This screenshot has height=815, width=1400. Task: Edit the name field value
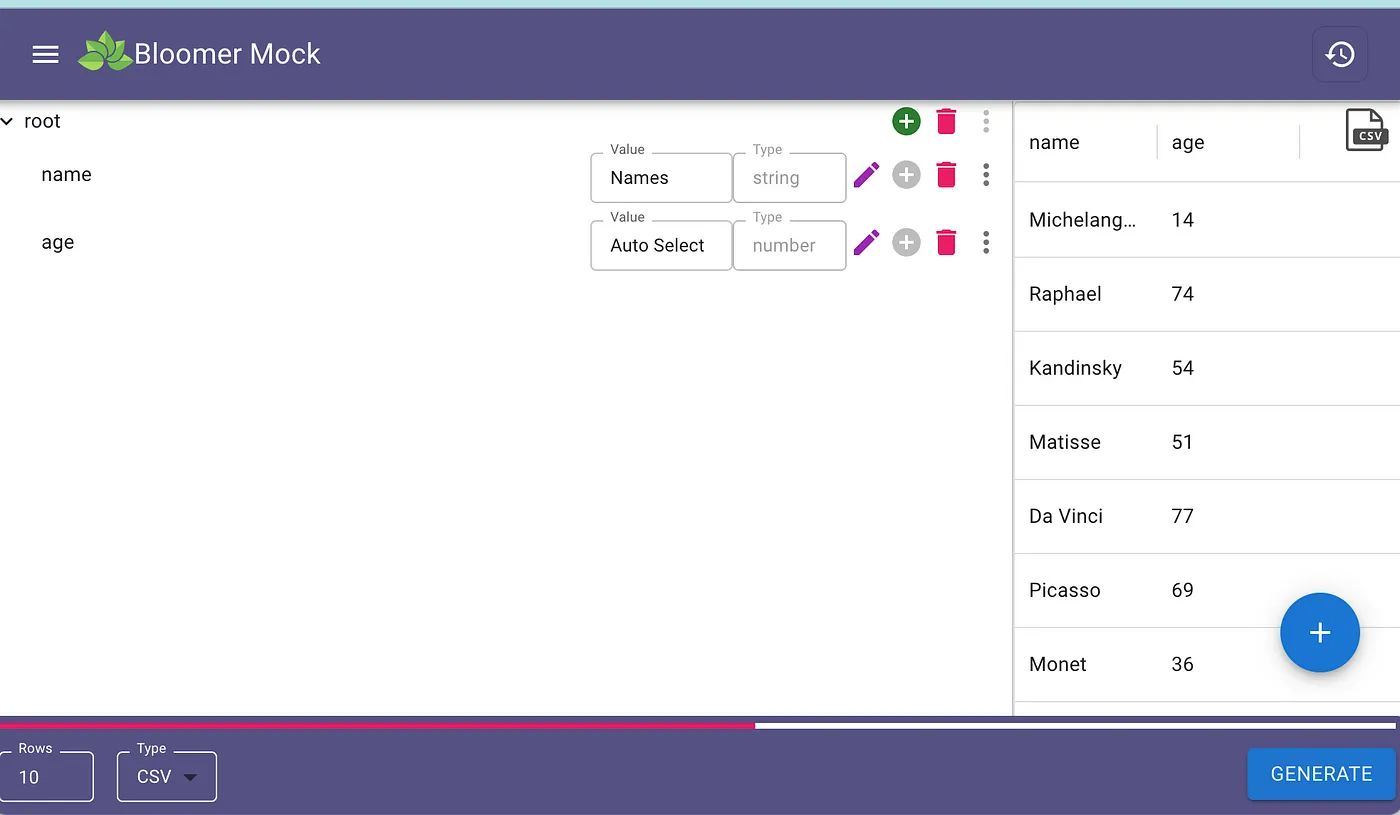click(866, 175)
